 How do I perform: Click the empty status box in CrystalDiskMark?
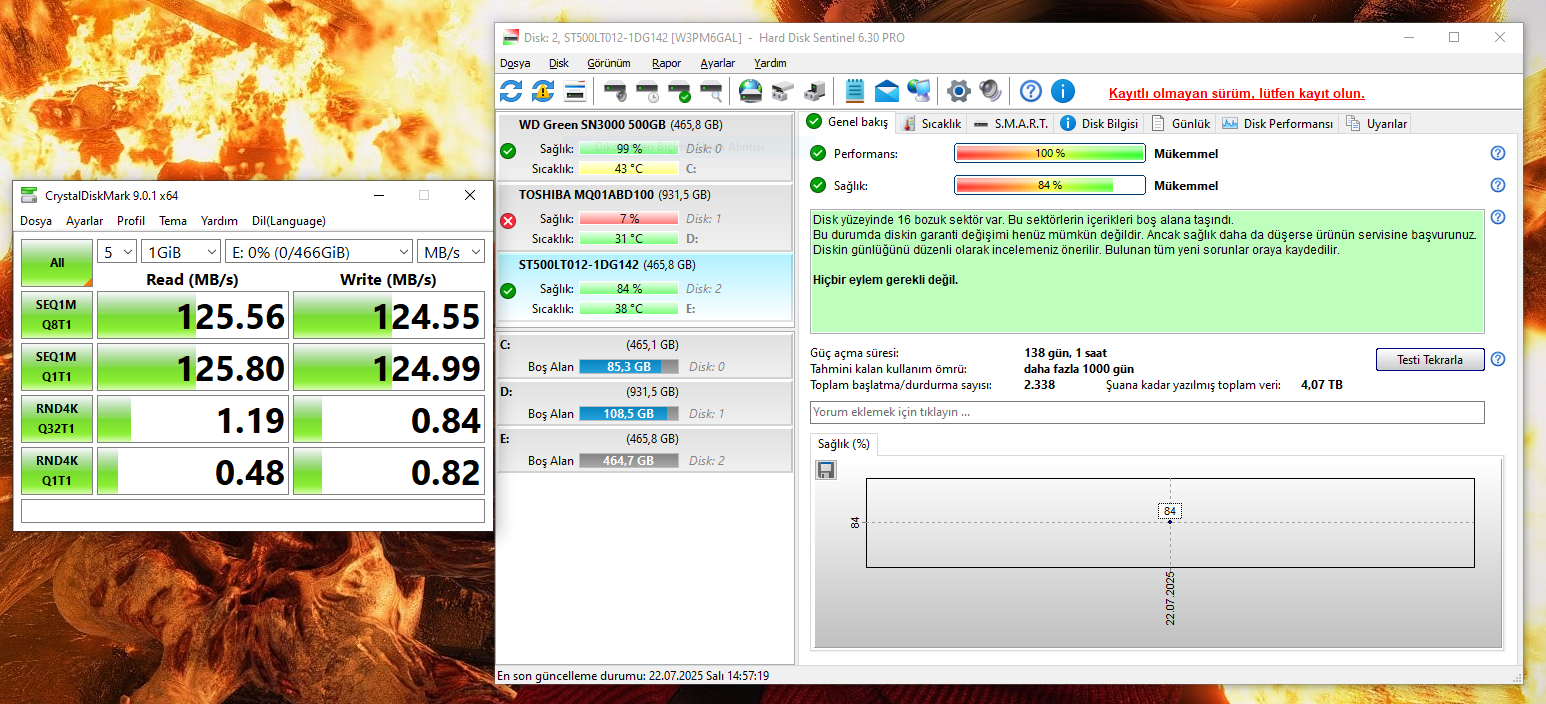pos(253,511)
